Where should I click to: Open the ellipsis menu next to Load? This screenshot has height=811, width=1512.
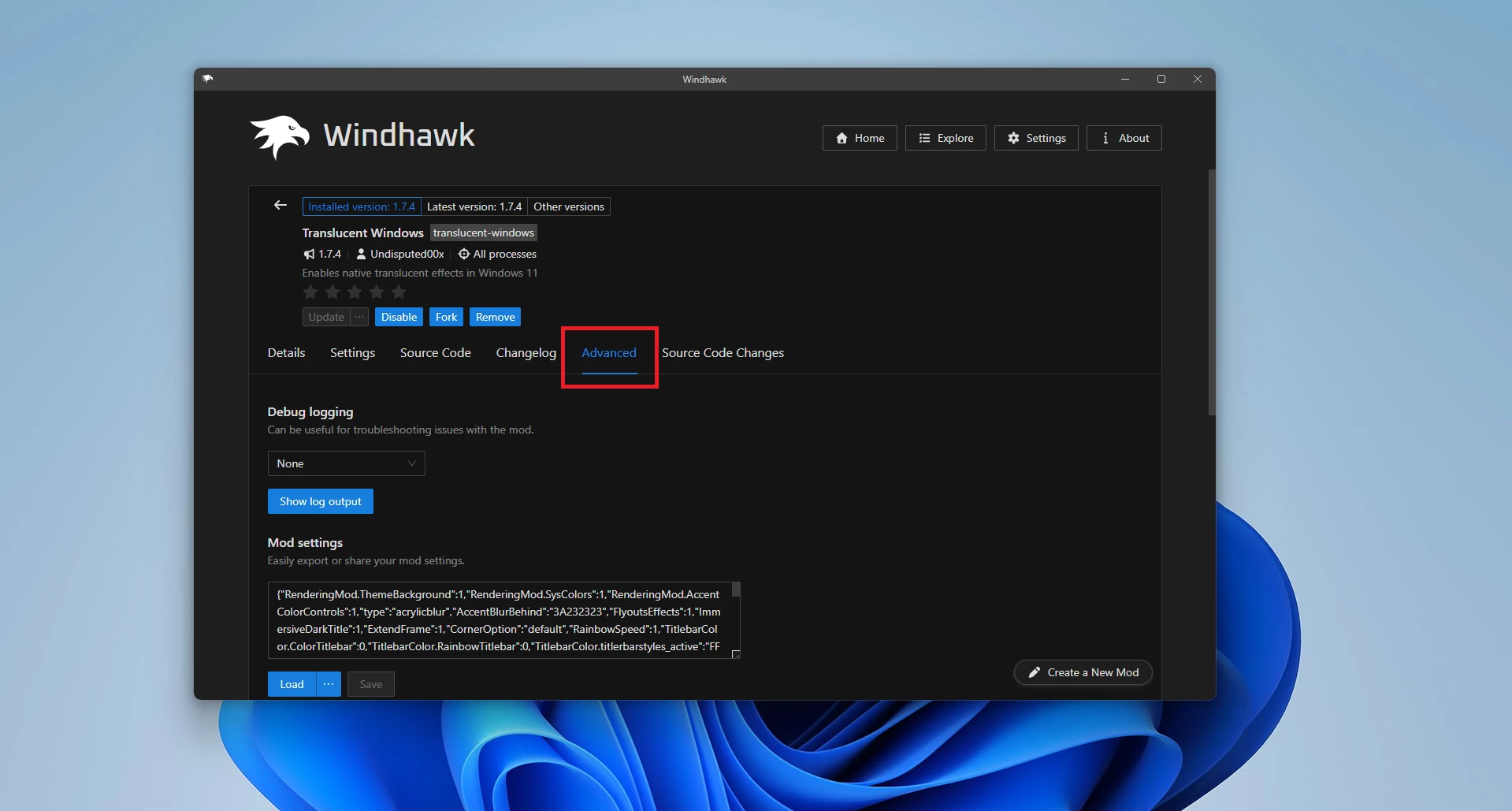329,684
